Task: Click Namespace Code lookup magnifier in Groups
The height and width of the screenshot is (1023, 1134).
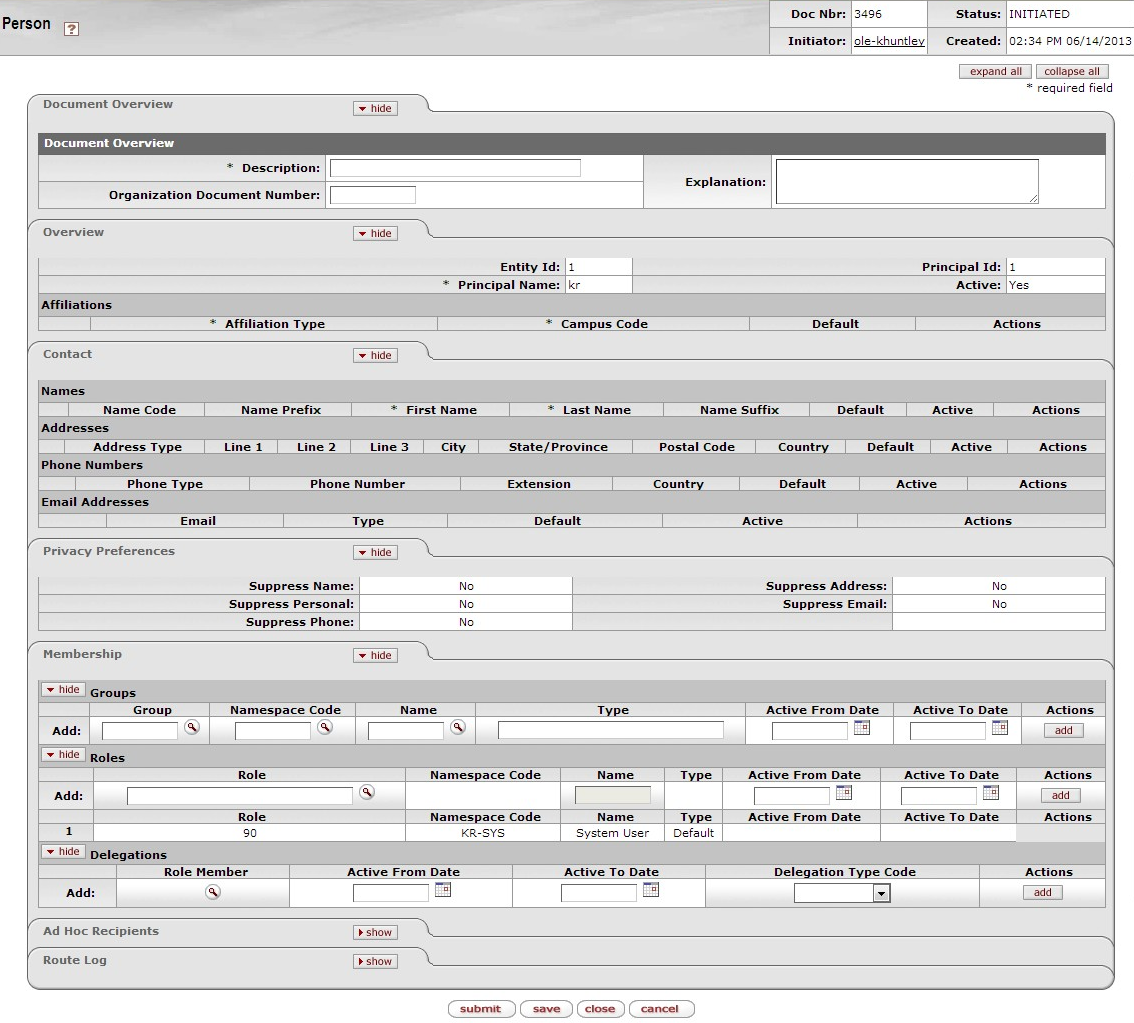Action: [324, 728]
